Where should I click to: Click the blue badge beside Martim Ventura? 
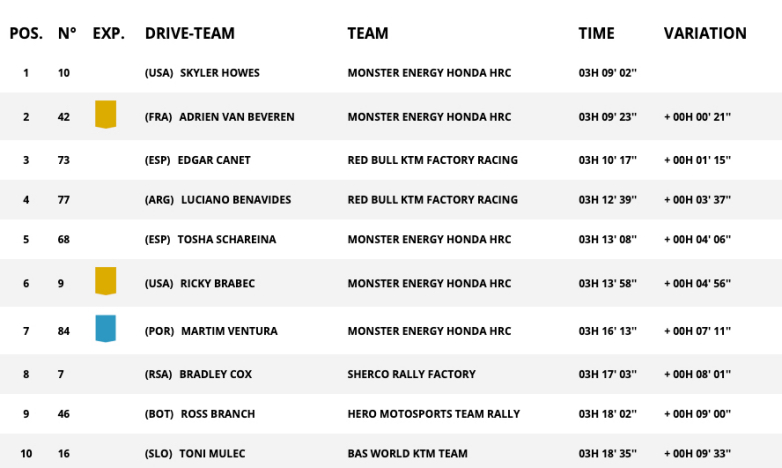pyautogui.click(x=105, y=329)
